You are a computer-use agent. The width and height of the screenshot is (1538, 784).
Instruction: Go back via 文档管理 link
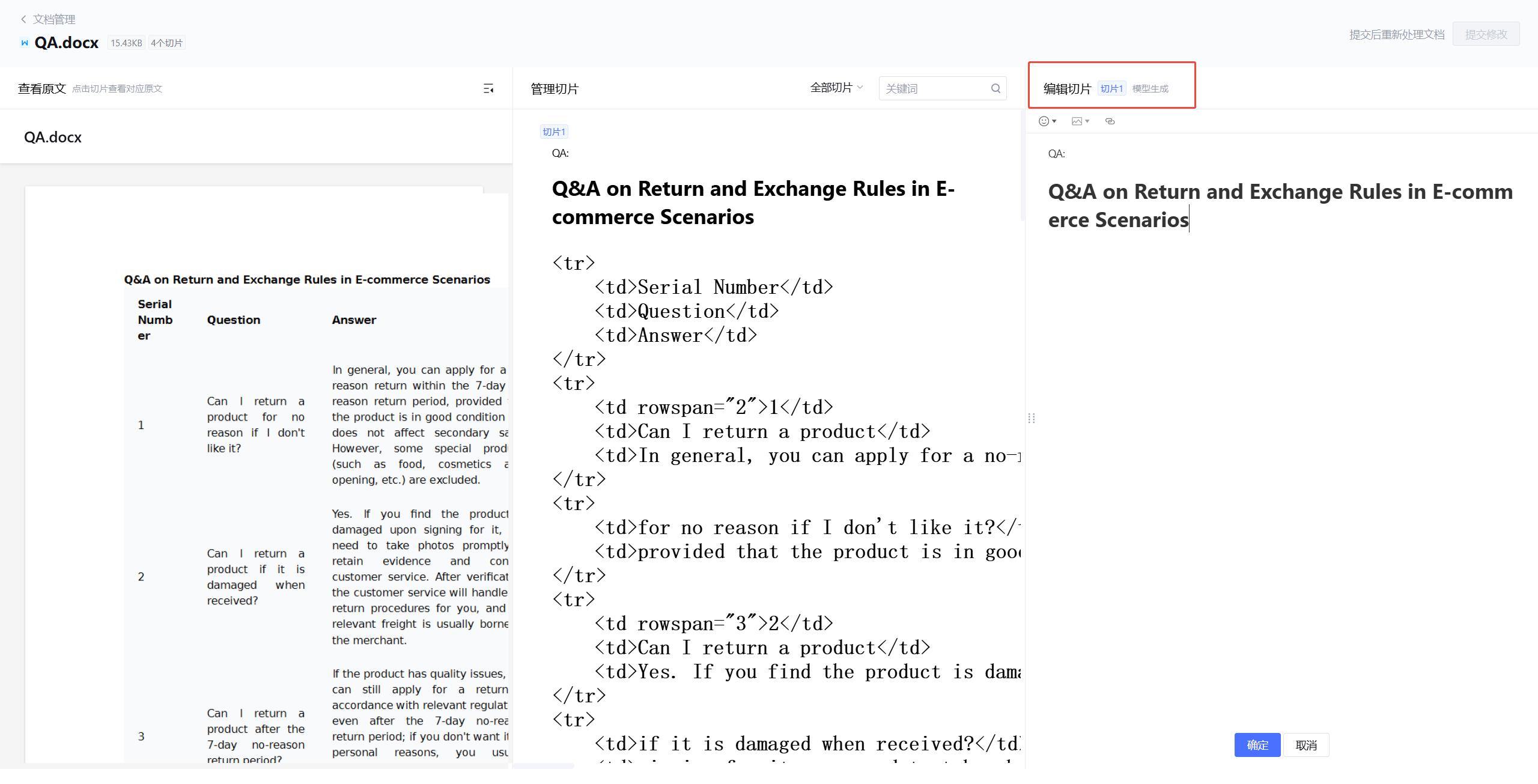(54, 19)
